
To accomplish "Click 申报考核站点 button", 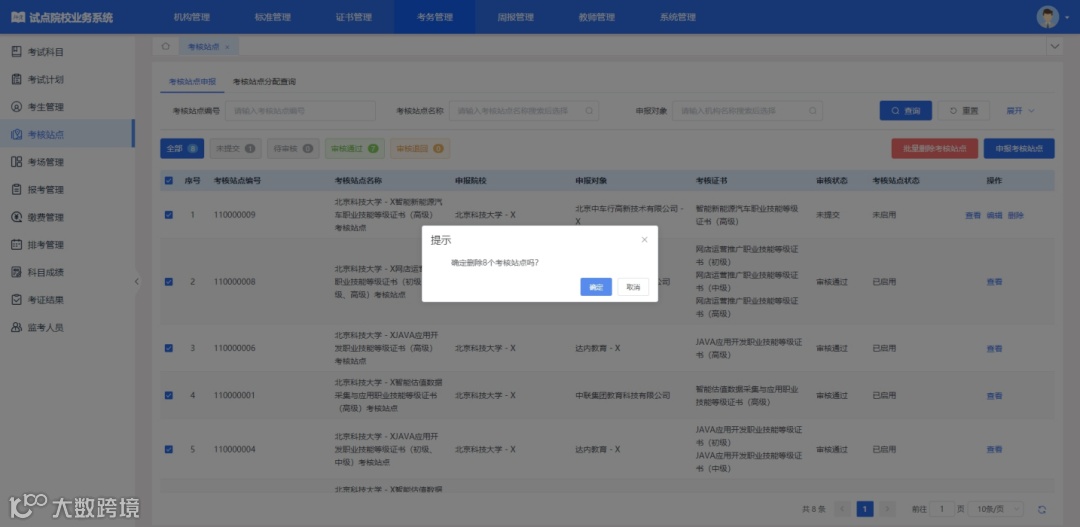I will [1019, 149].
